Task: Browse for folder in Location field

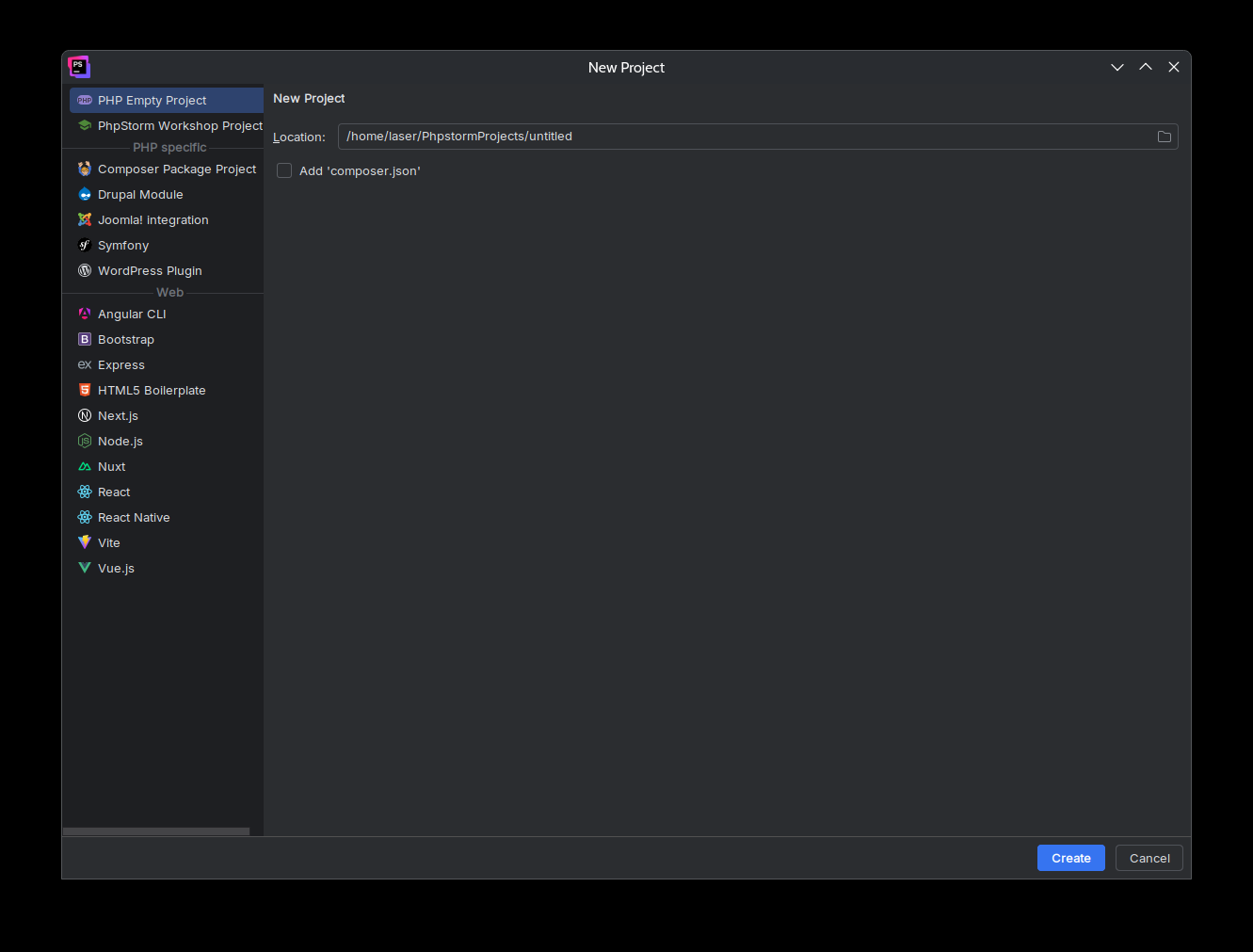Action: click(1164, 137)
